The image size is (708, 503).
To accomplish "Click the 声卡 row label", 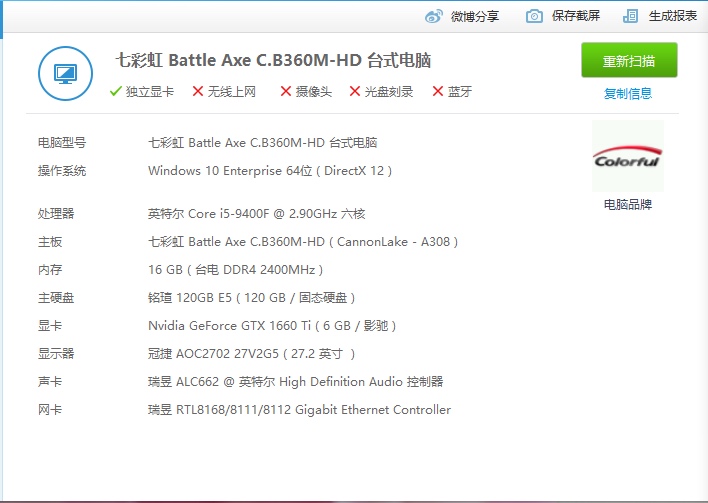I will click(x=50, y=382).
